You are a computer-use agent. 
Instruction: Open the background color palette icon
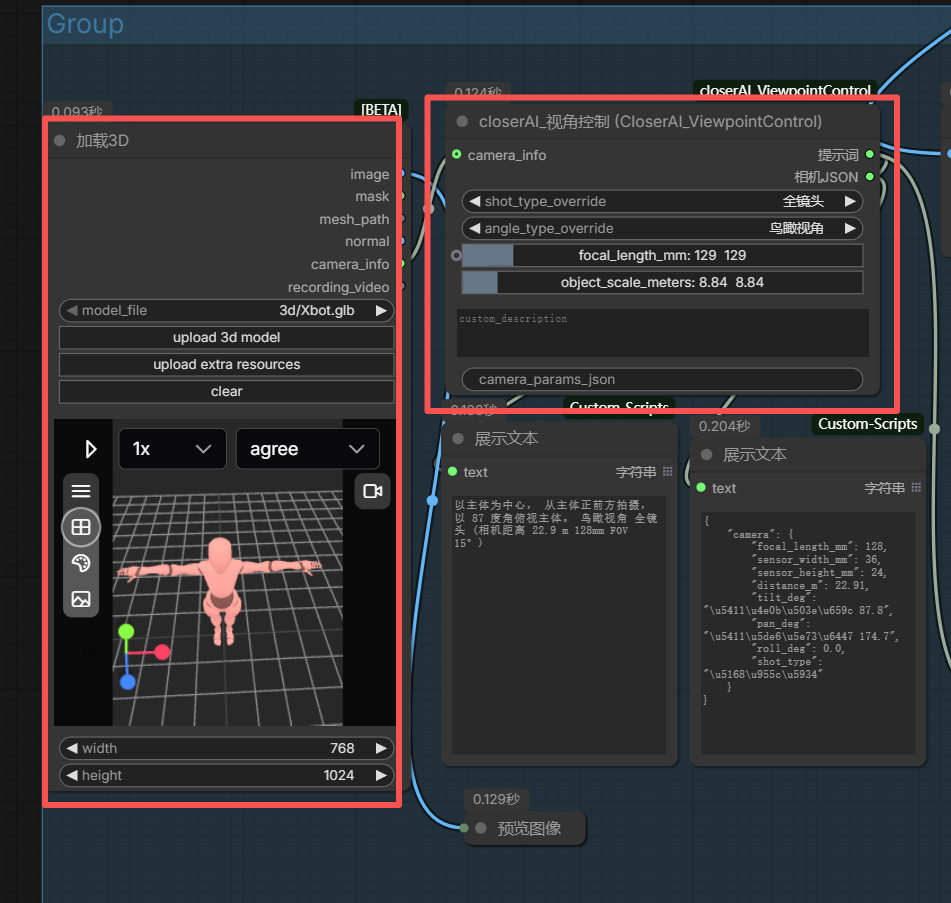(x=81, y=563)
